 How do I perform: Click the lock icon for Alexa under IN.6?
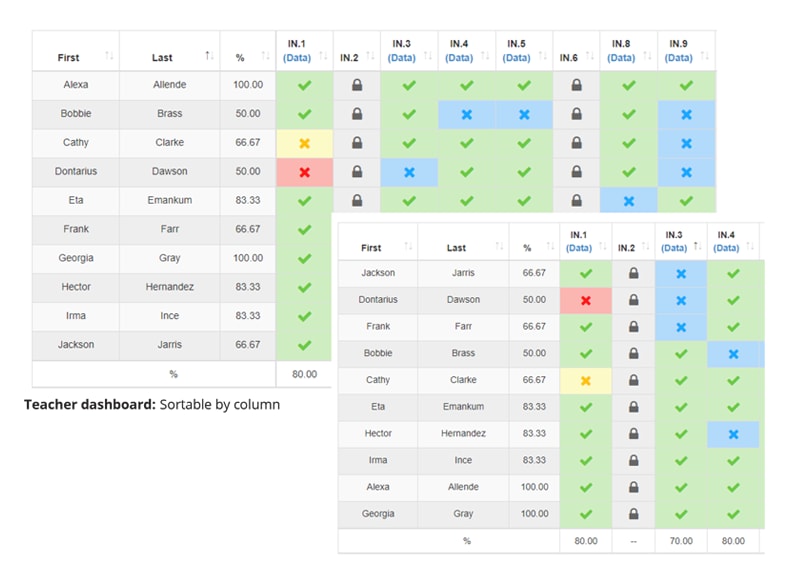(x=576, y=86)
